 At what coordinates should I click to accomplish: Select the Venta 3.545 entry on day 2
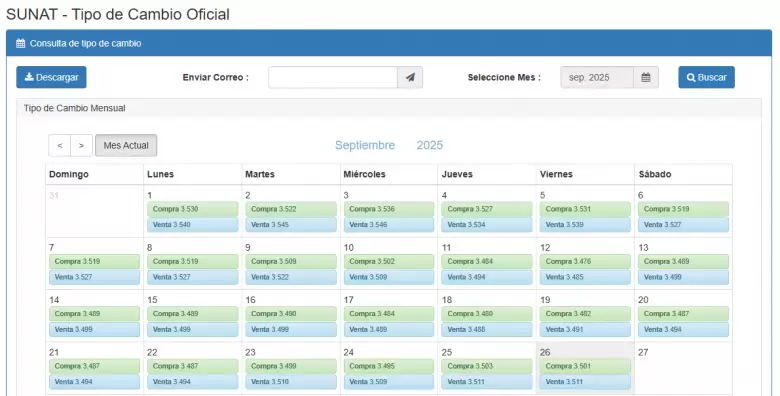click(291, 225)
